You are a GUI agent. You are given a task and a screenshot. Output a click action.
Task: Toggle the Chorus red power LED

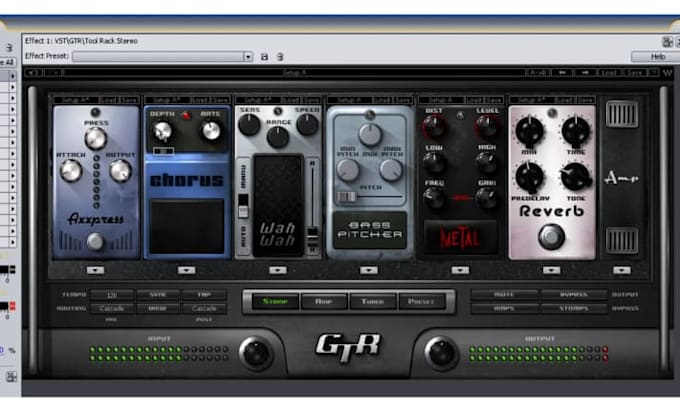coord(186,115)
